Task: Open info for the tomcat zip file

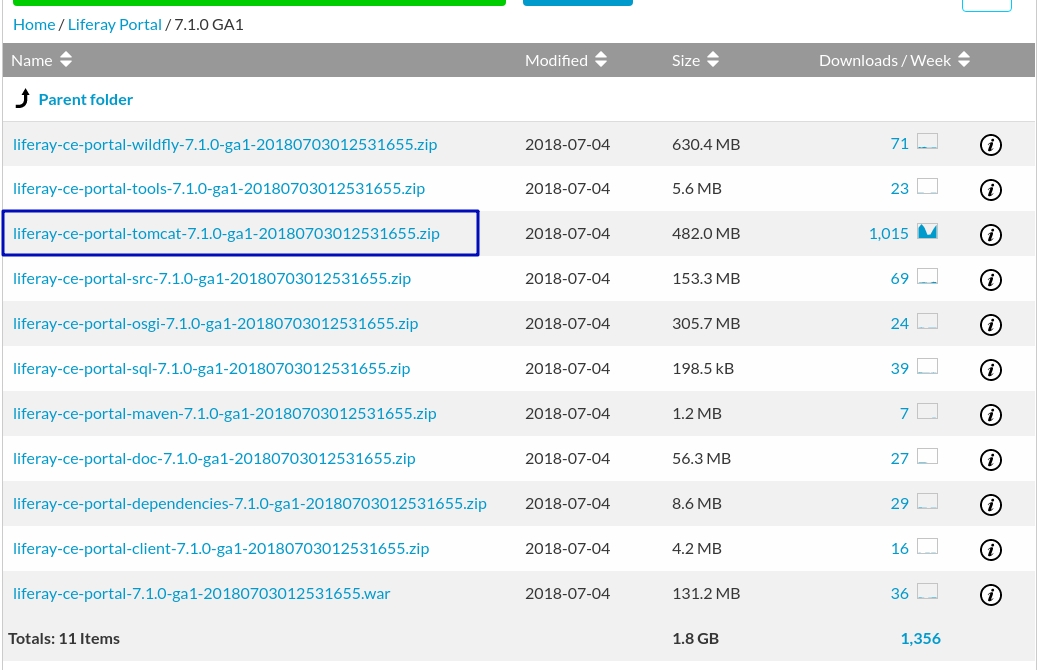Action: click(x=990, y=234)
